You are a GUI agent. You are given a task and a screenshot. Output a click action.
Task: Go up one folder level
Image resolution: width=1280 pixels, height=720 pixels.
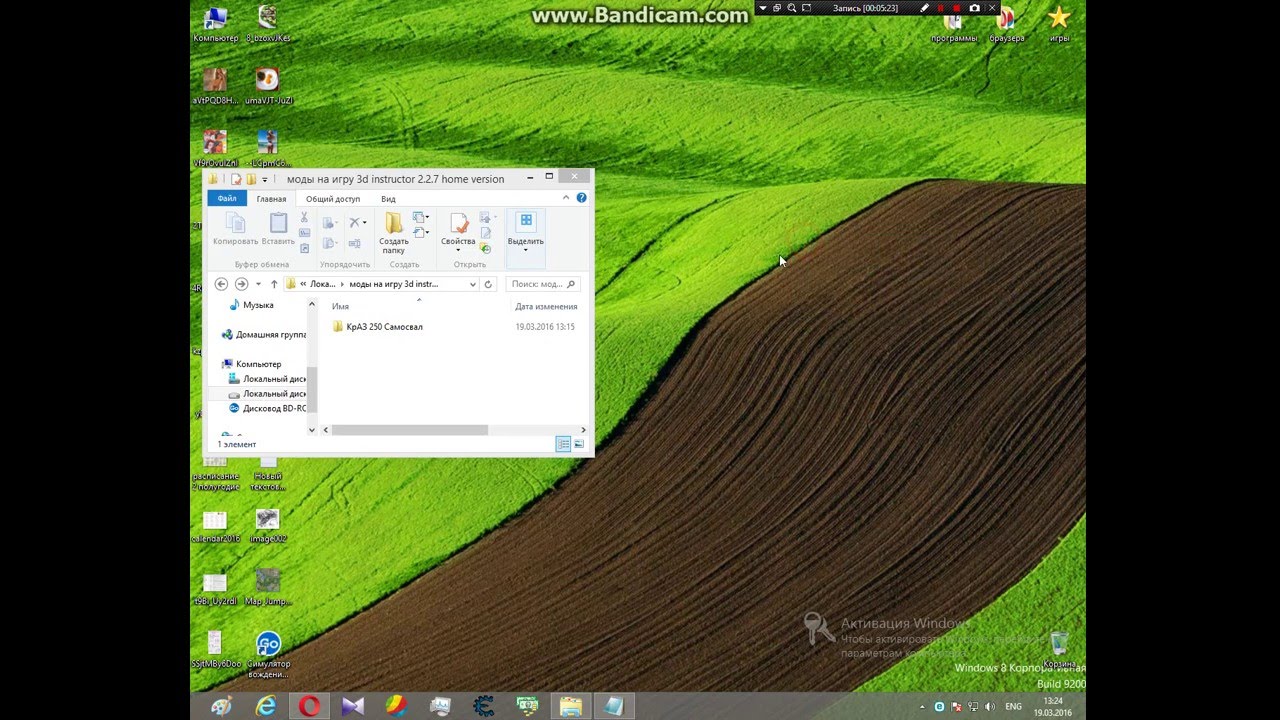tap(274, 284)
